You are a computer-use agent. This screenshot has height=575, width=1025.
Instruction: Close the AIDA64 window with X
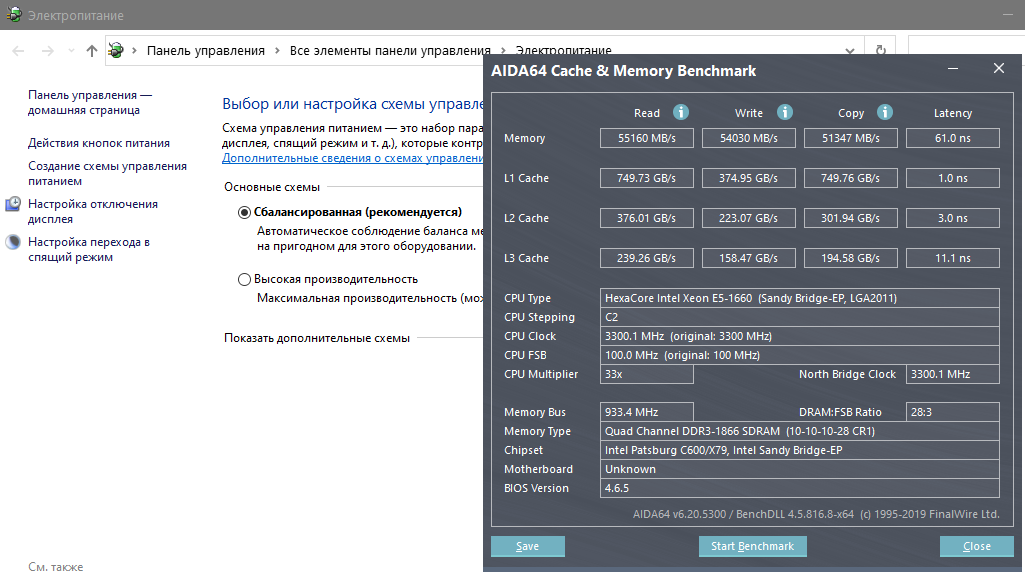coord(999,69)
